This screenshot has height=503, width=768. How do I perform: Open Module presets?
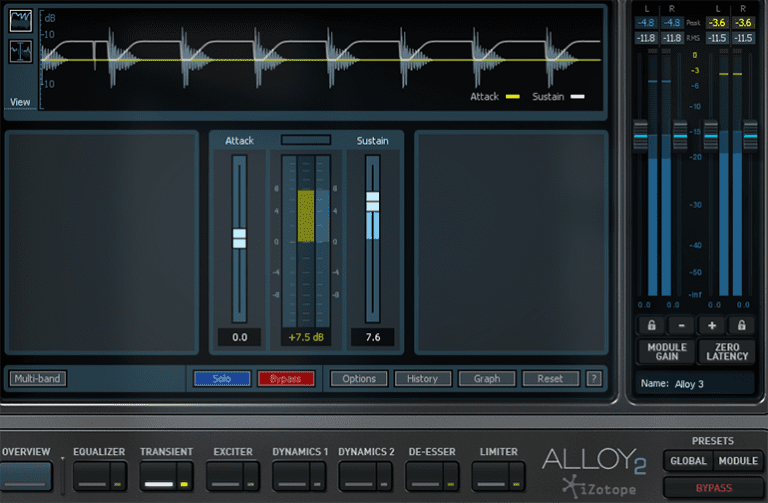(738, 461)
